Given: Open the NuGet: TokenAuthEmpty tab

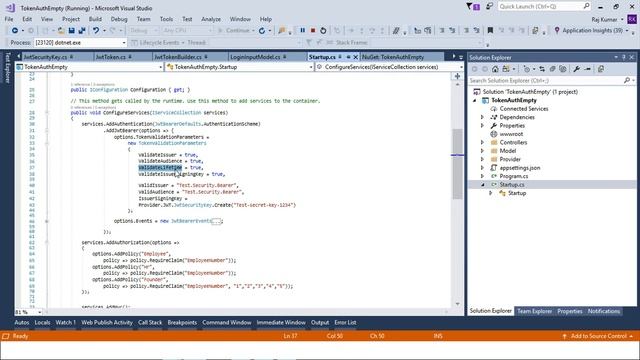Looking at the screenshot, I should (x=393, y=57).
